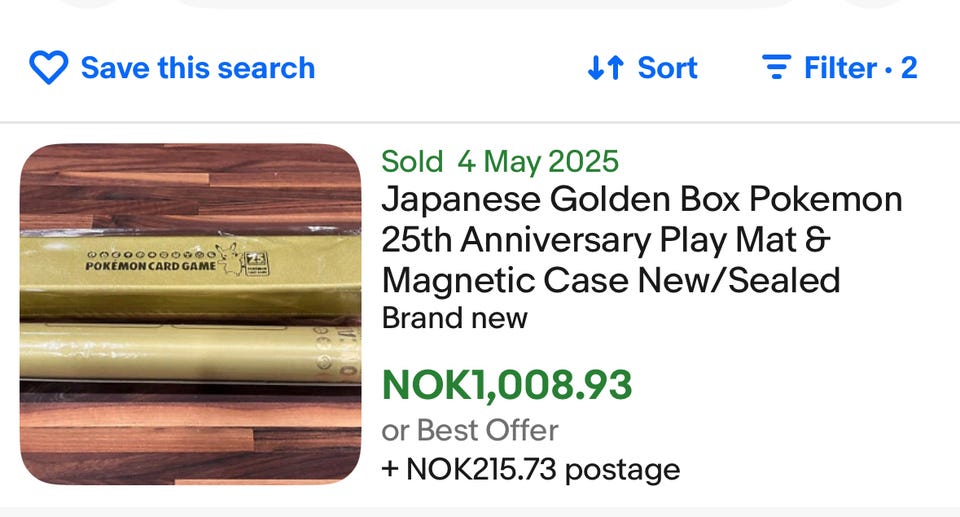960x517 pixels.
Task: Tap the up-down arrows sort icon
Action: pos(606,68)
